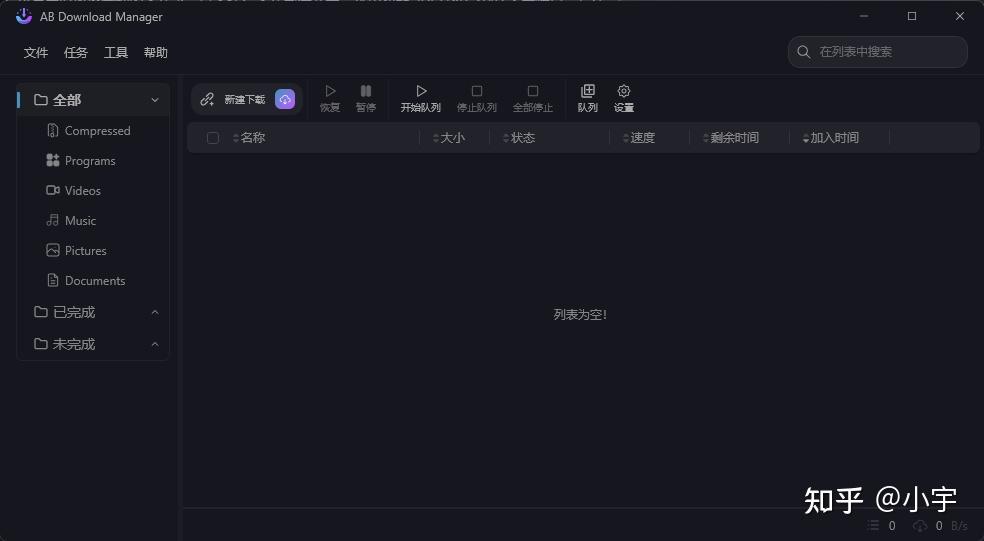Start the queue with 开始队列
Image resolution: width=984 pixels, height=541 pixels.
(421, 99)
